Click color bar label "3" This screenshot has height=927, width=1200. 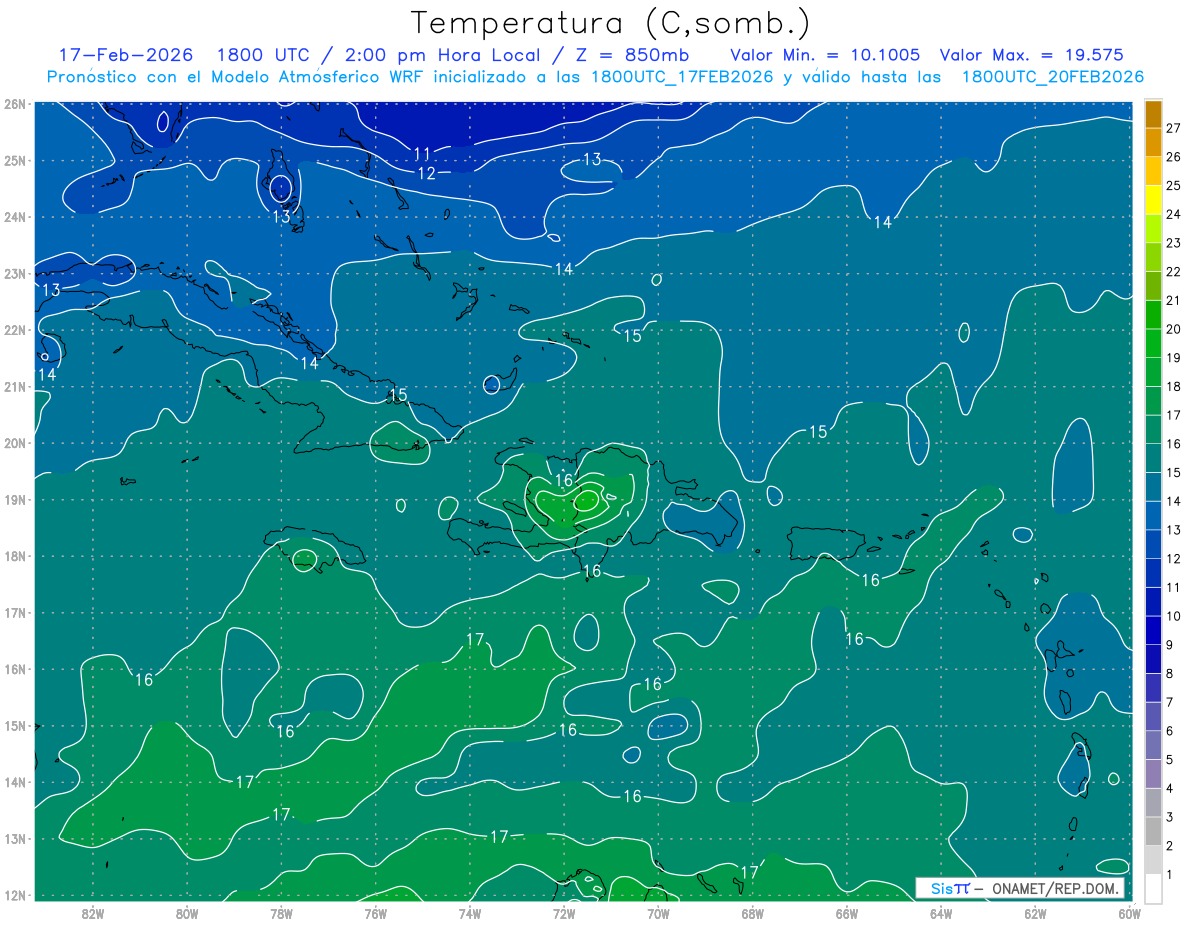1169,818
